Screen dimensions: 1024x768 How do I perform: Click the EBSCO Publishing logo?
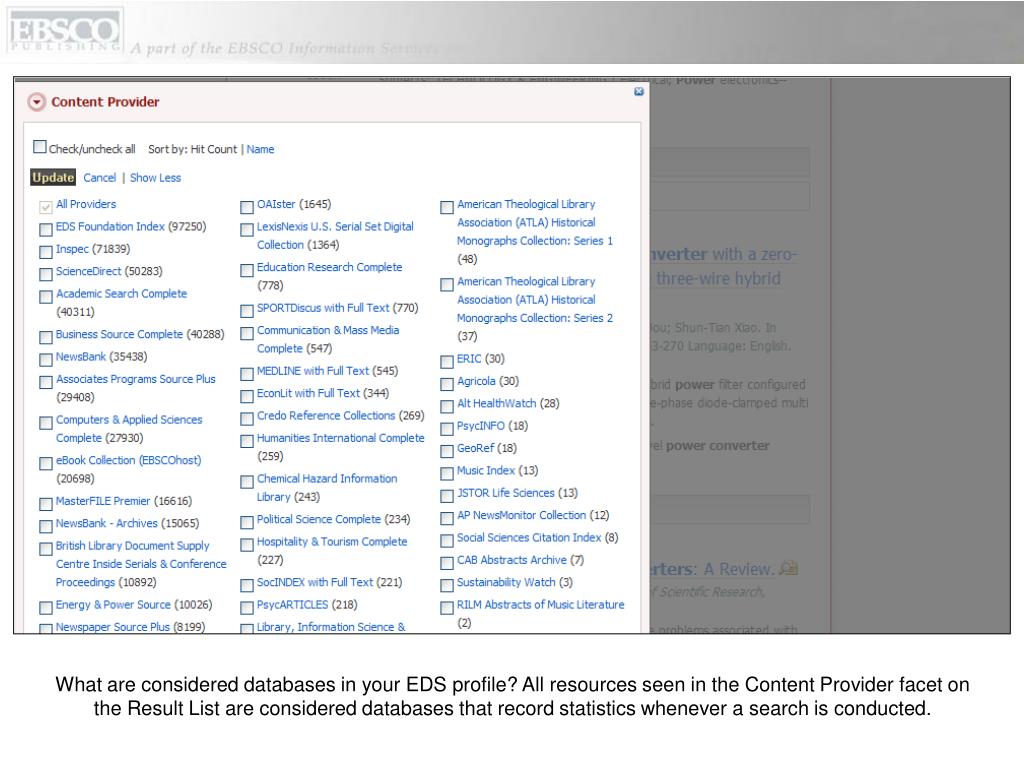click(x=65, y=31)
